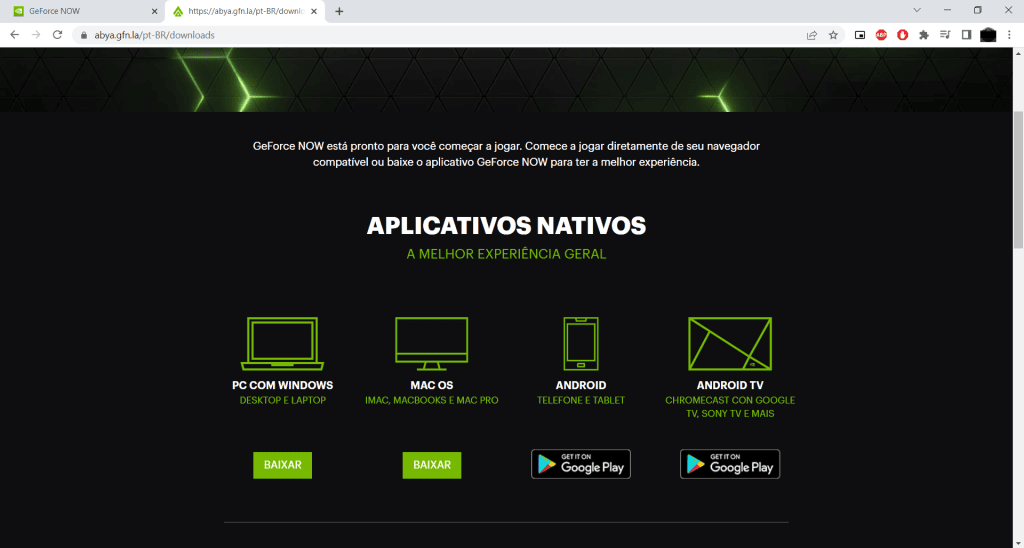The width and height of the screenshot is (1024, 548).
Task: Open the extensions puzzle menu
Action: click(923, 35)
